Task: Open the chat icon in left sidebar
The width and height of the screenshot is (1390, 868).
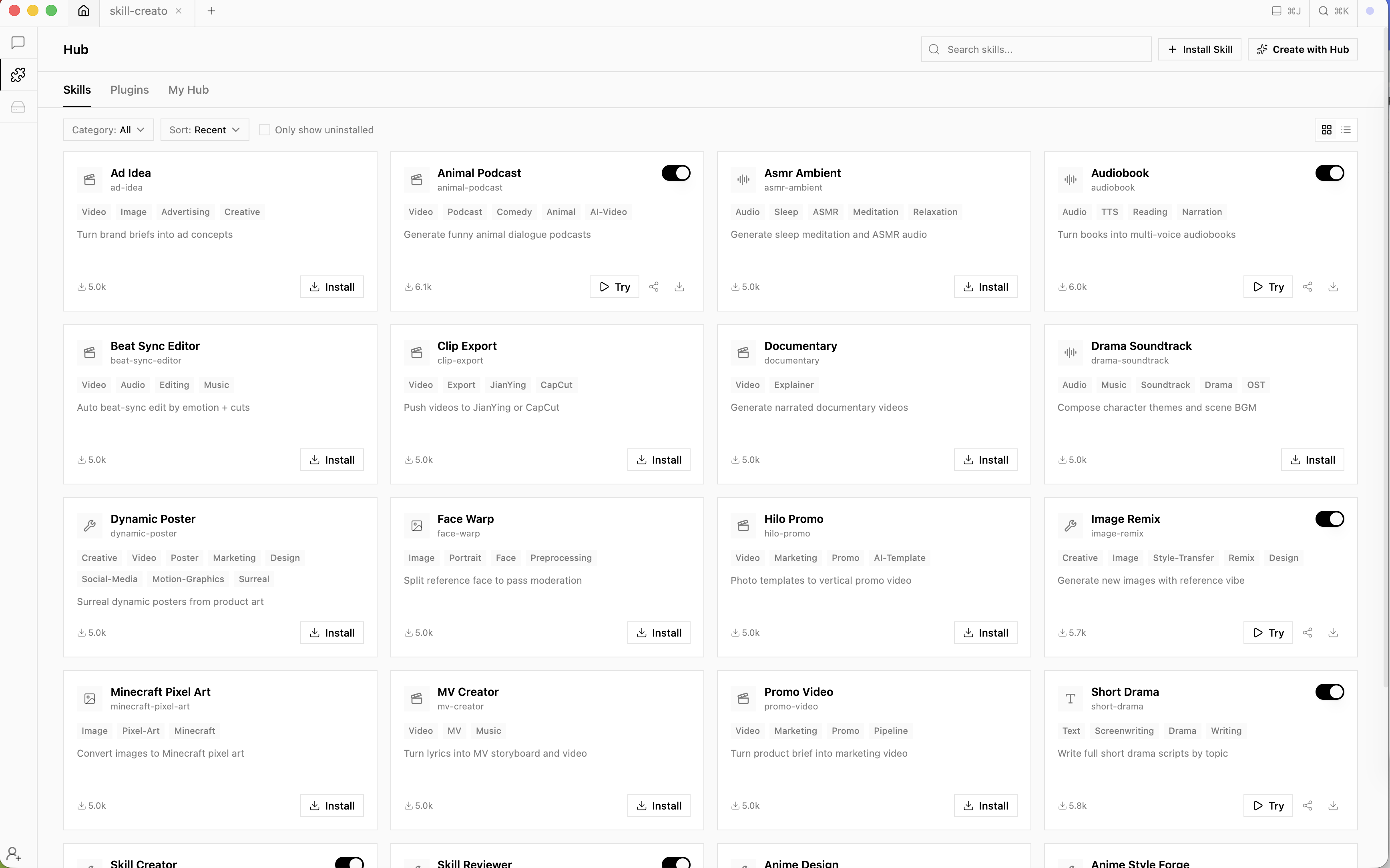Action: pyautogui.click(x=18, y=42)
